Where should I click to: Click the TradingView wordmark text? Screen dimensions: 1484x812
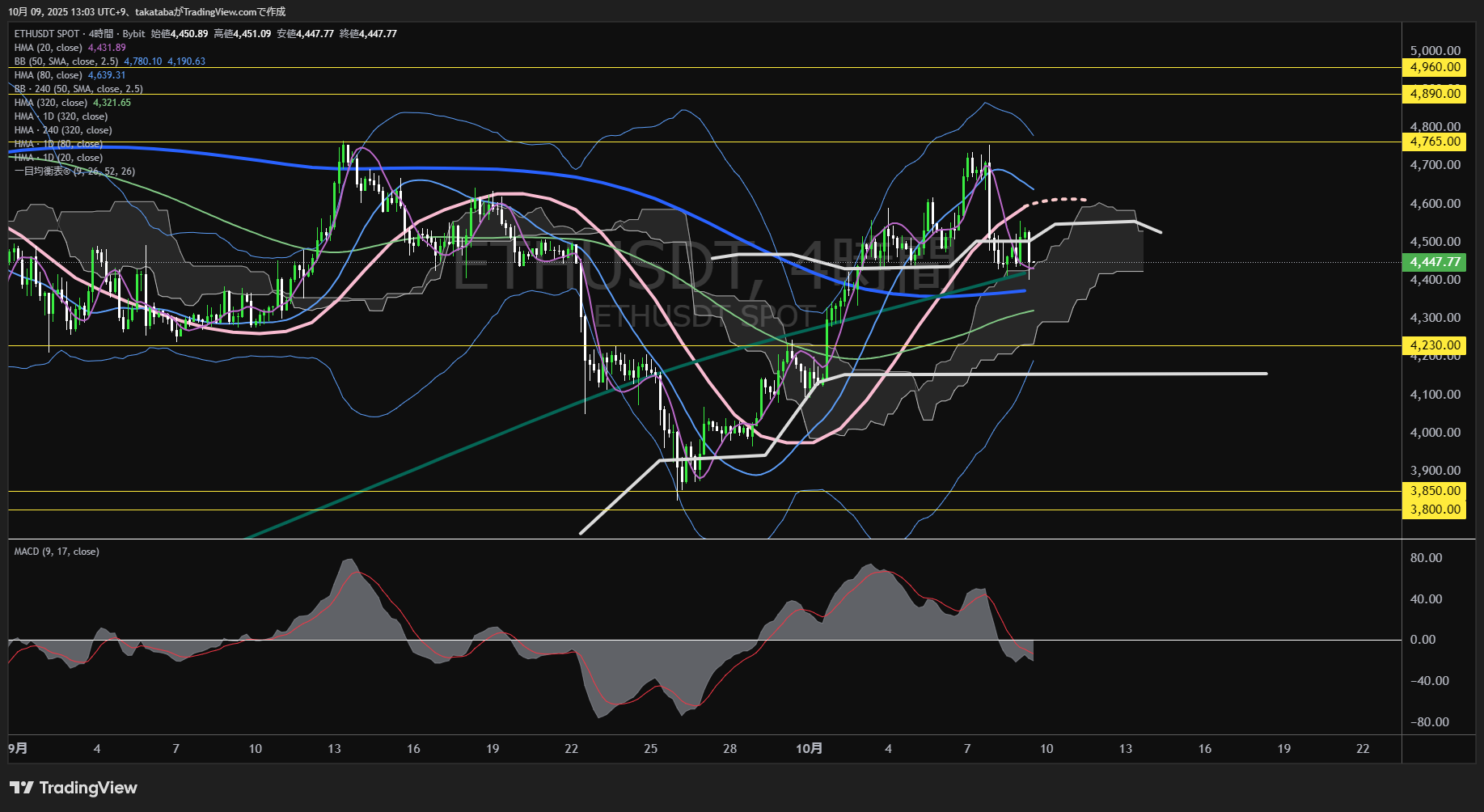[x=88, y=788]
